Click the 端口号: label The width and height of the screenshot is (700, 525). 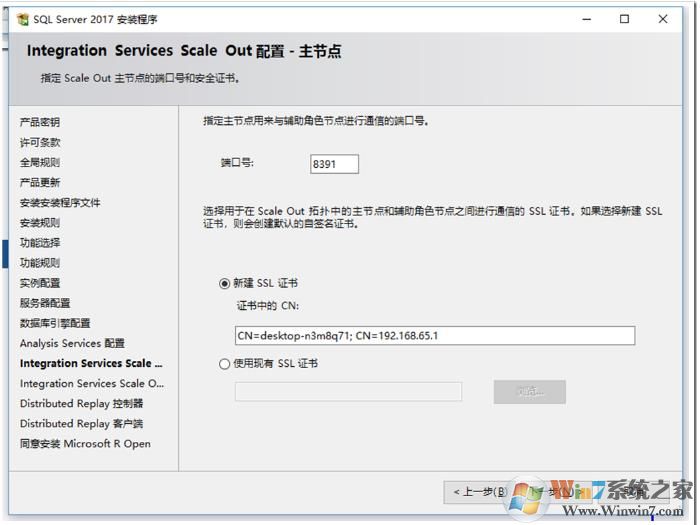237,163
